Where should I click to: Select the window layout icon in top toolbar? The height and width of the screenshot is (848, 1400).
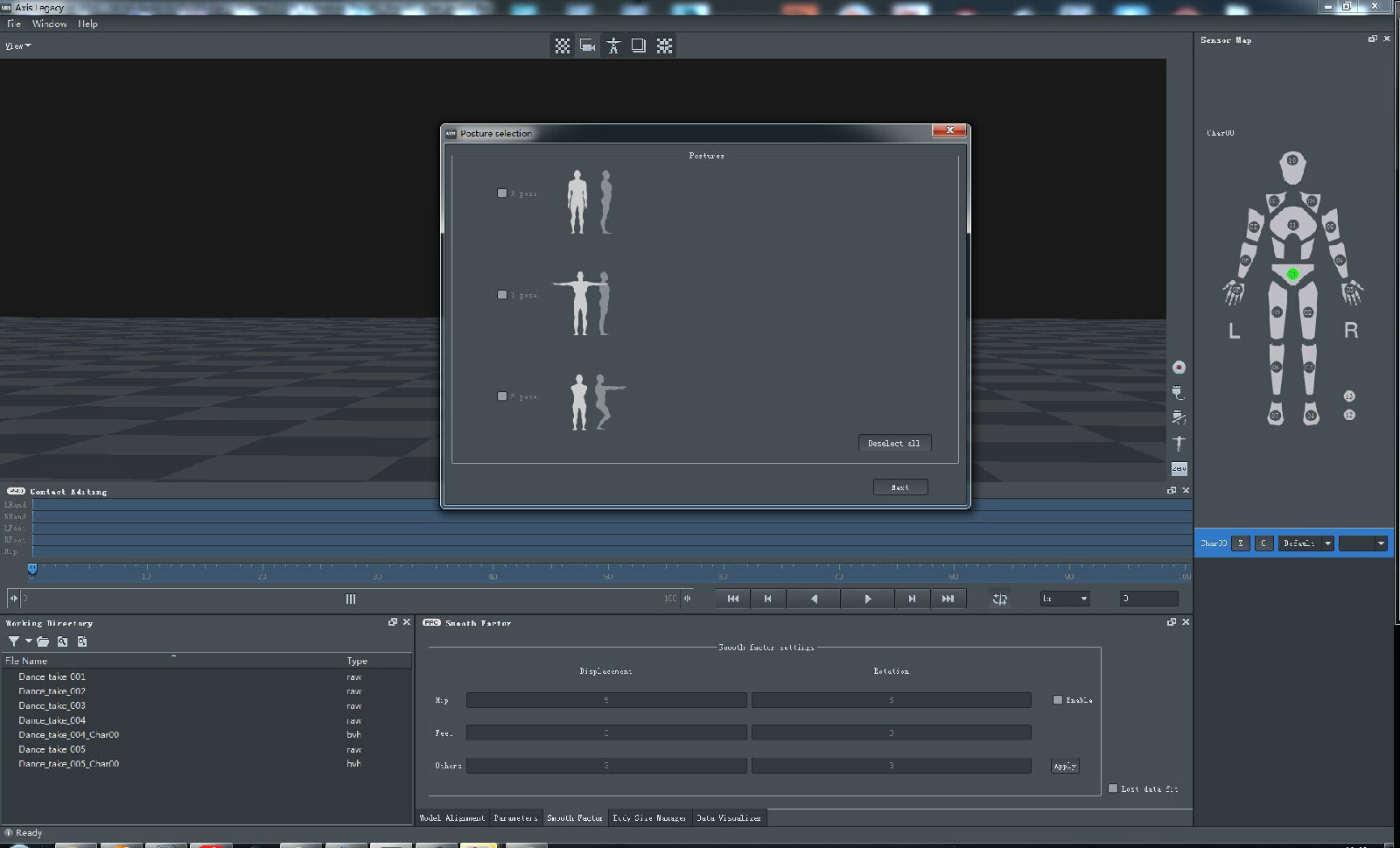(639, 46)
